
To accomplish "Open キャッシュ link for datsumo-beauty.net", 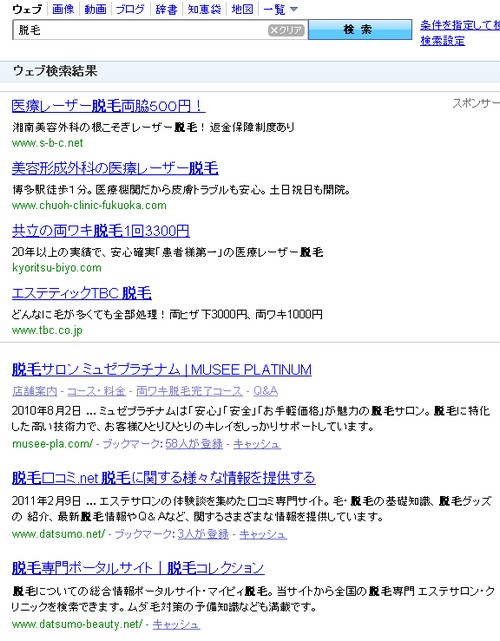I will (x=176, y=624).
